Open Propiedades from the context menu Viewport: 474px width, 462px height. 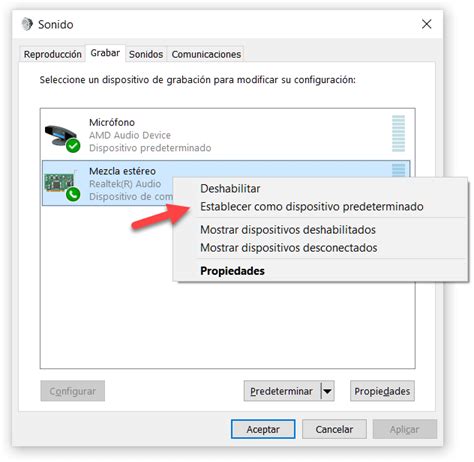pyautogui.click(x=232, y=271)
